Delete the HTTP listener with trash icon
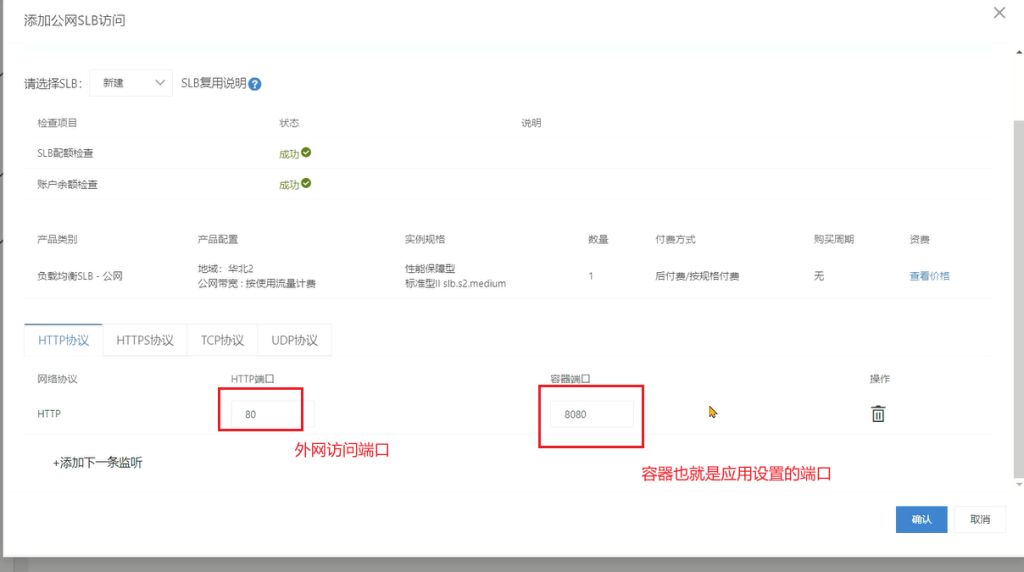The width and height of the screenshot is (1024, 572). (878, 413)
